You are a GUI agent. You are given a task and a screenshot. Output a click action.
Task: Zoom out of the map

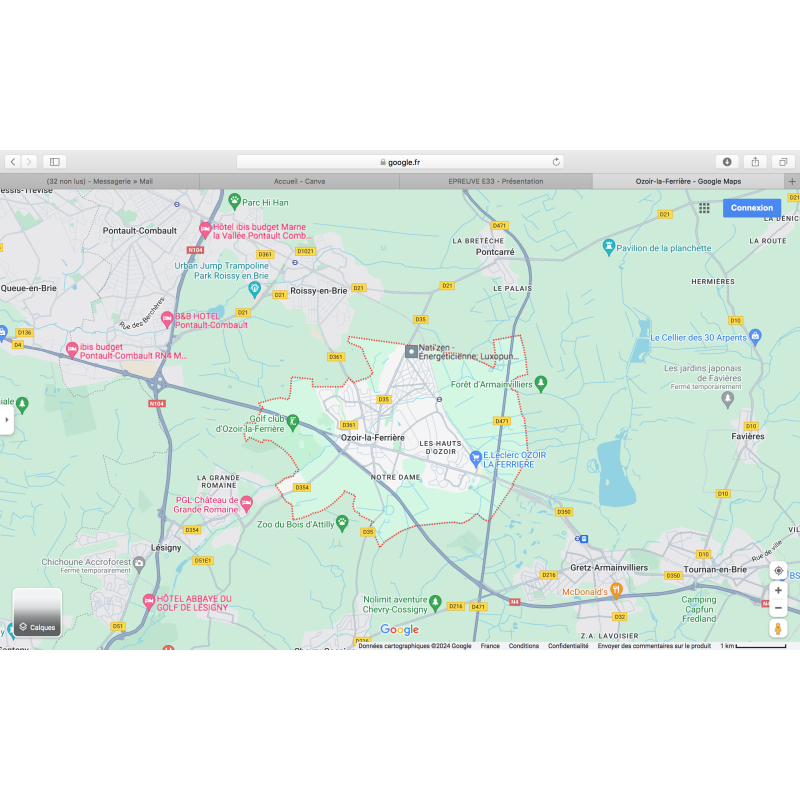click(778, 608)
